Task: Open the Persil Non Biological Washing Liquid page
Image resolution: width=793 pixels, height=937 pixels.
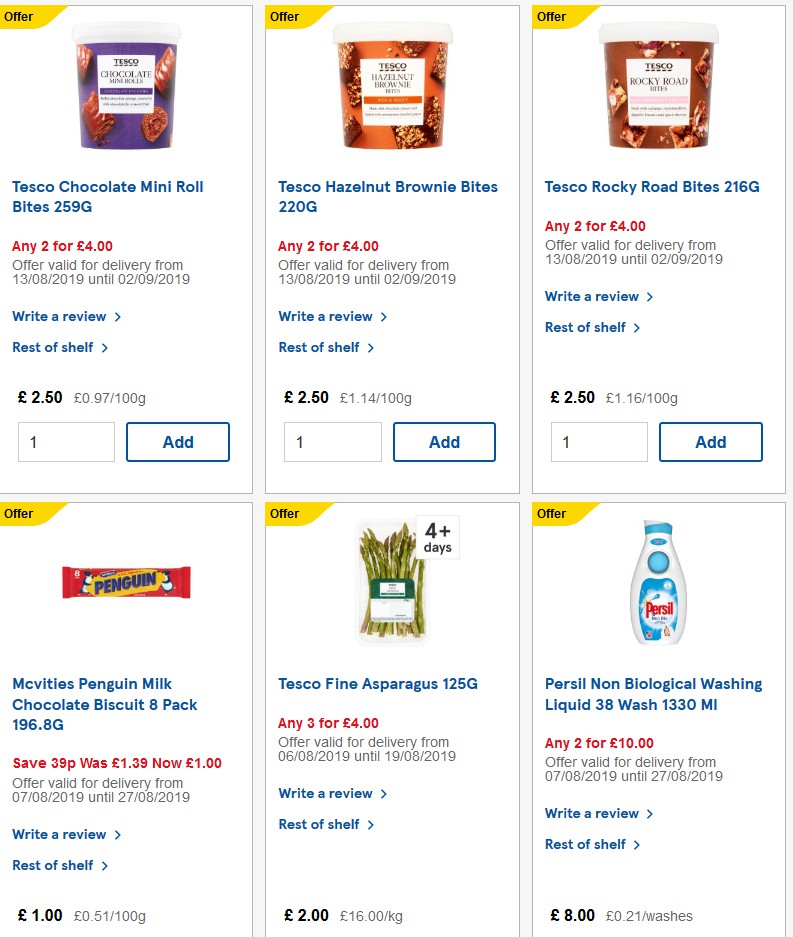Action: tap(652, 693)
